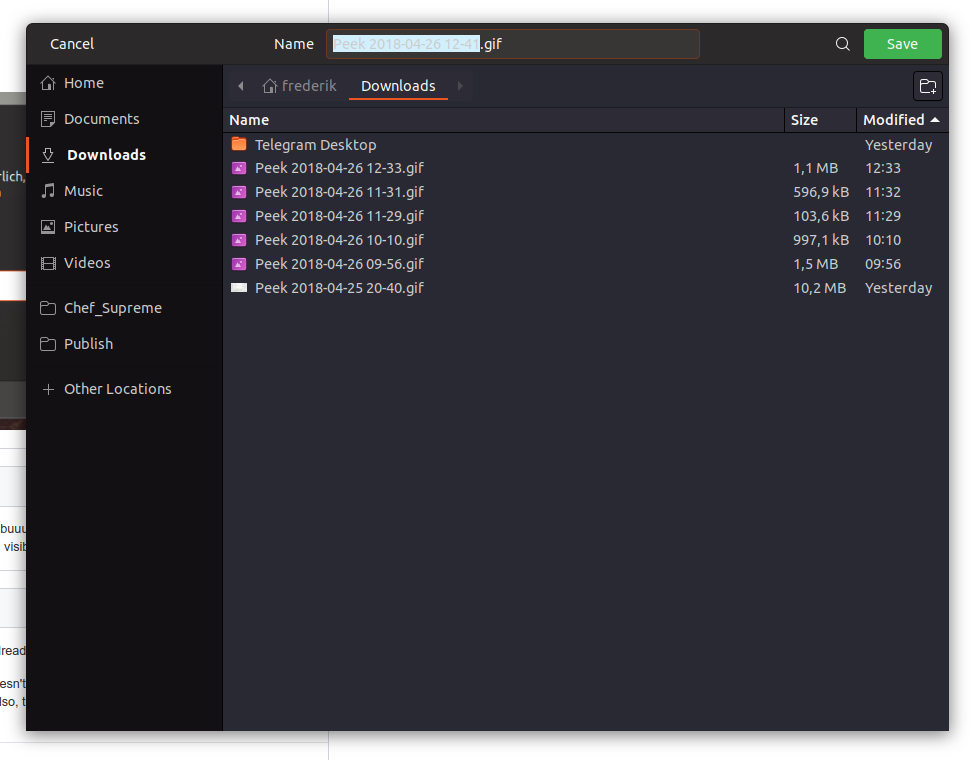975x760 pixels.
Task: Click the 10:10 modified time cell
Action: pos(883,240)
